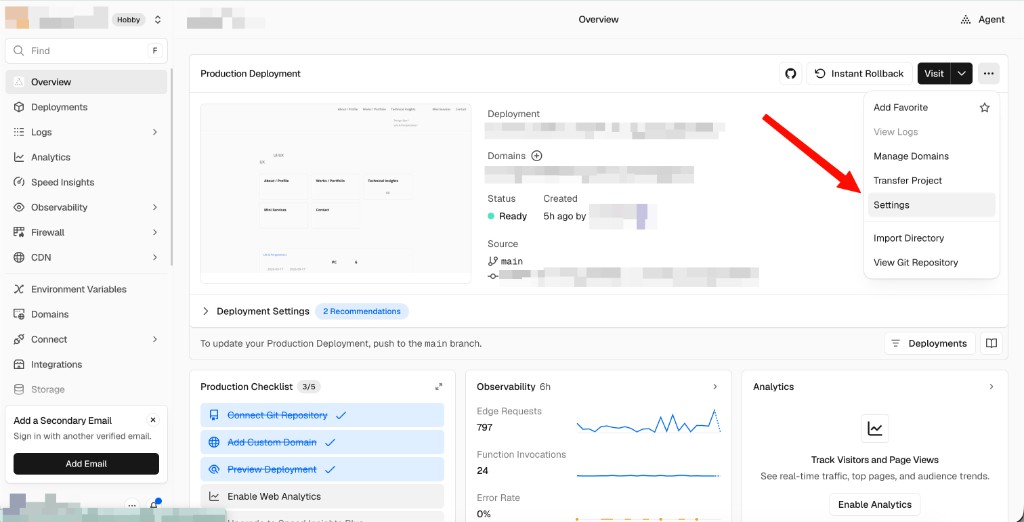
Task: Click Enable Web Analytics checklist item
Action: point(322,497)
